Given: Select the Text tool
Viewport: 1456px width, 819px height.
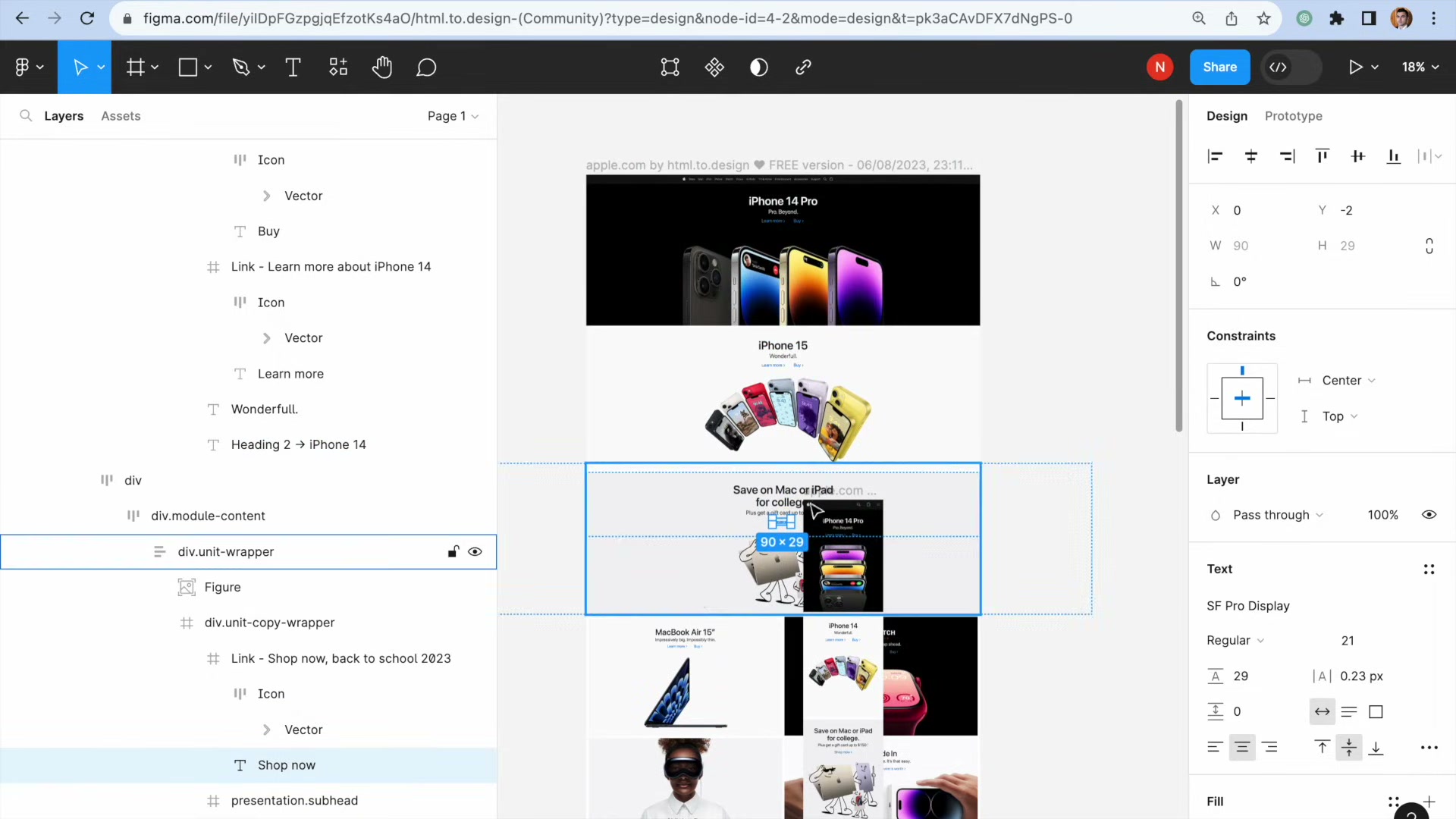Looking at the screenshot, I should [x=293, y=67].
